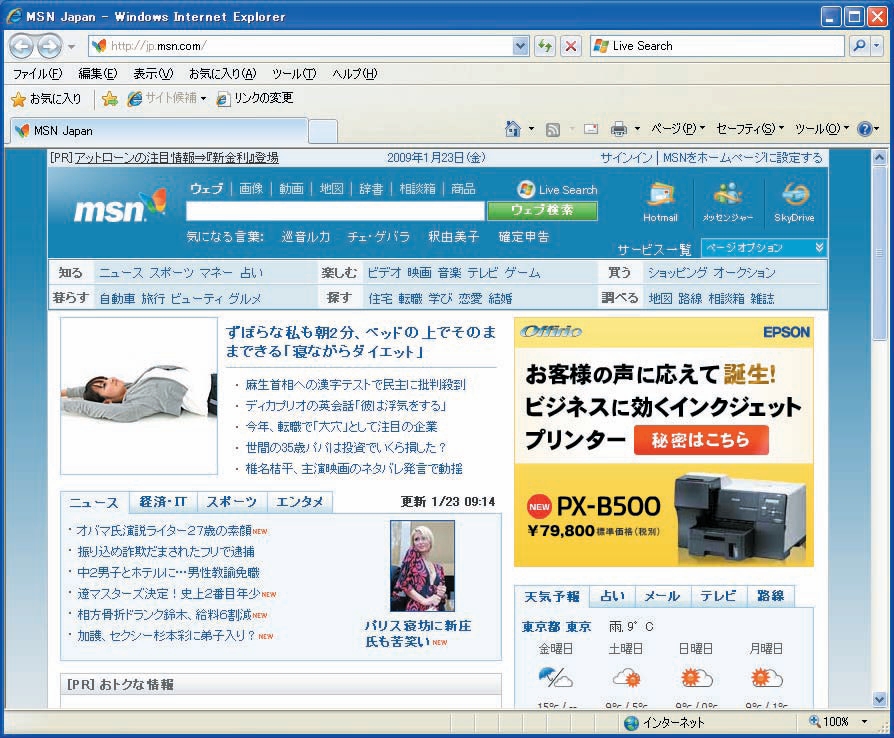Click the Read Mail icon
The height and width of the screenshot is (738, 894).
(591, 129)
